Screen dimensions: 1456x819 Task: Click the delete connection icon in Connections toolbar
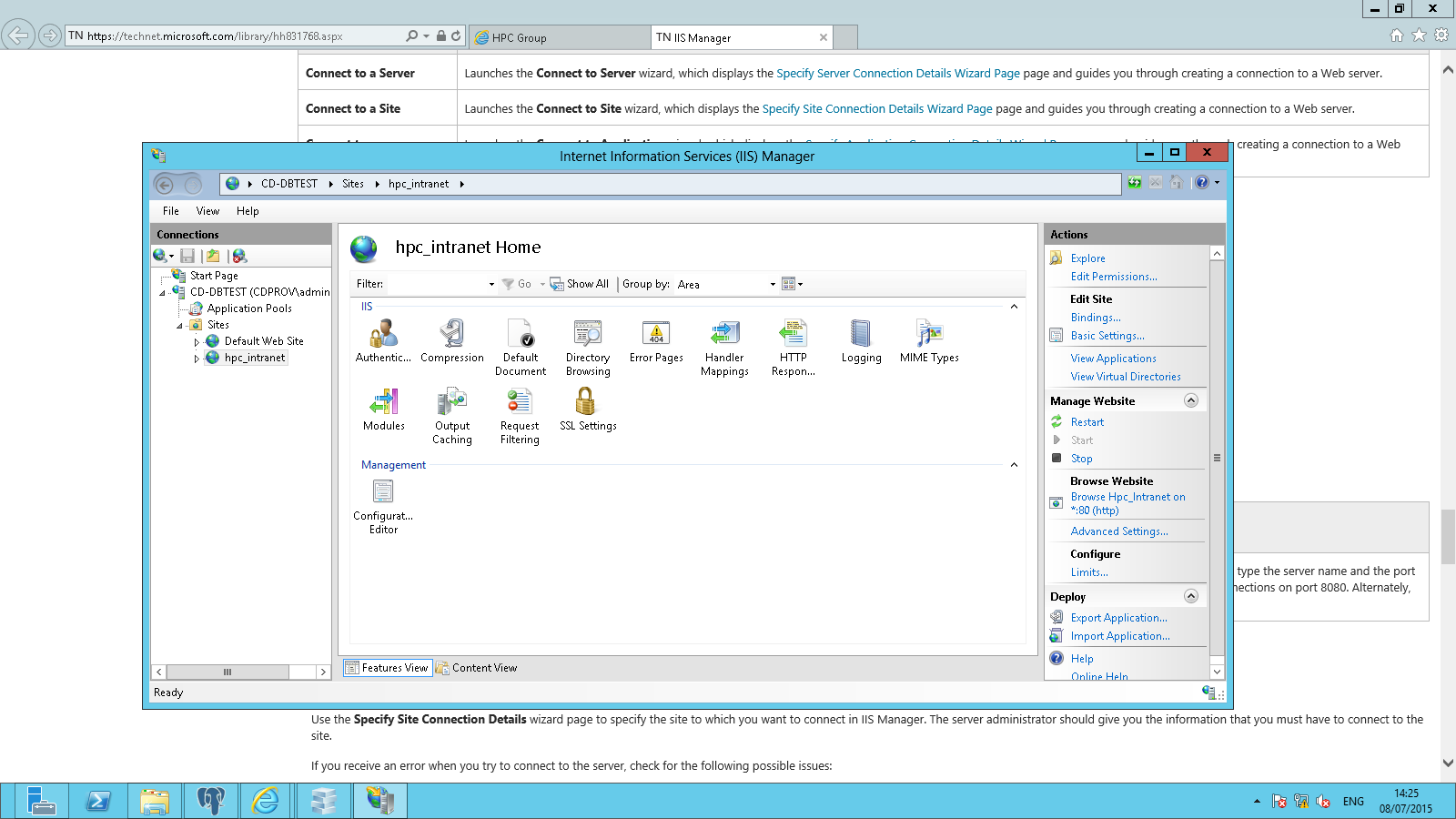click(x=239, y=257)
